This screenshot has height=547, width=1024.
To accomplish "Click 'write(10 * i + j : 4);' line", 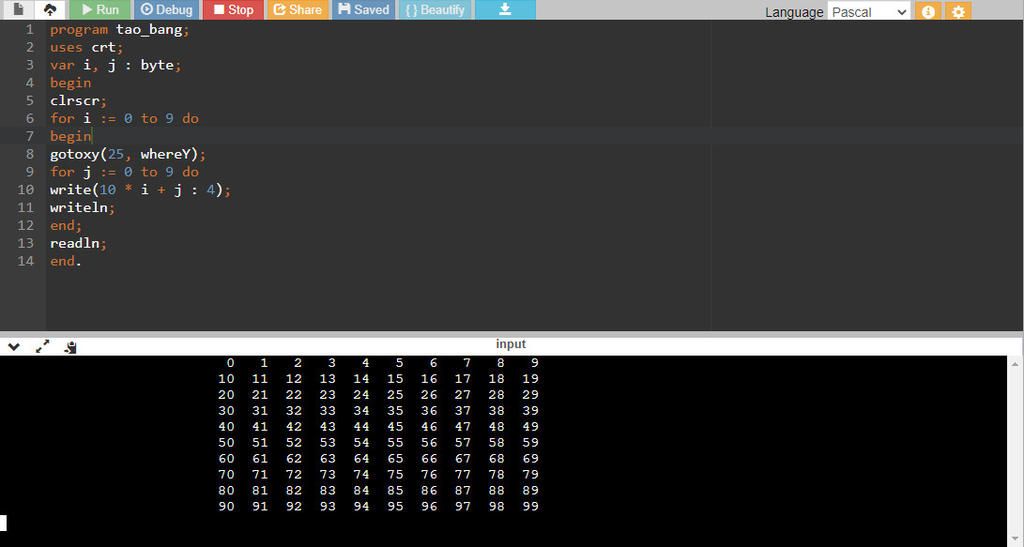I will coord(140,189).
